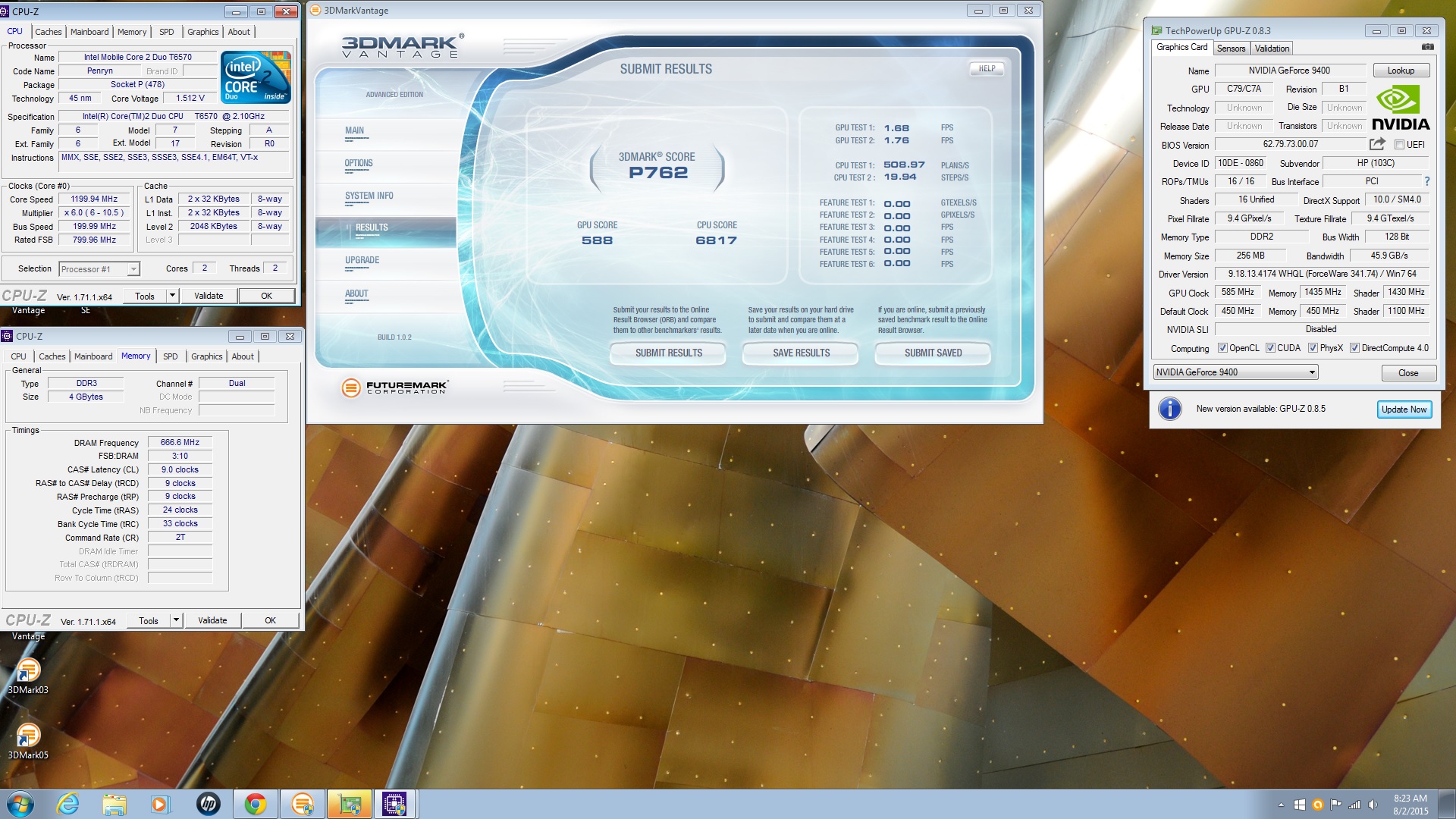1456x819 pixels.
Task: Open Windows Explorer from the taskbar
Action: coord(115,804)
